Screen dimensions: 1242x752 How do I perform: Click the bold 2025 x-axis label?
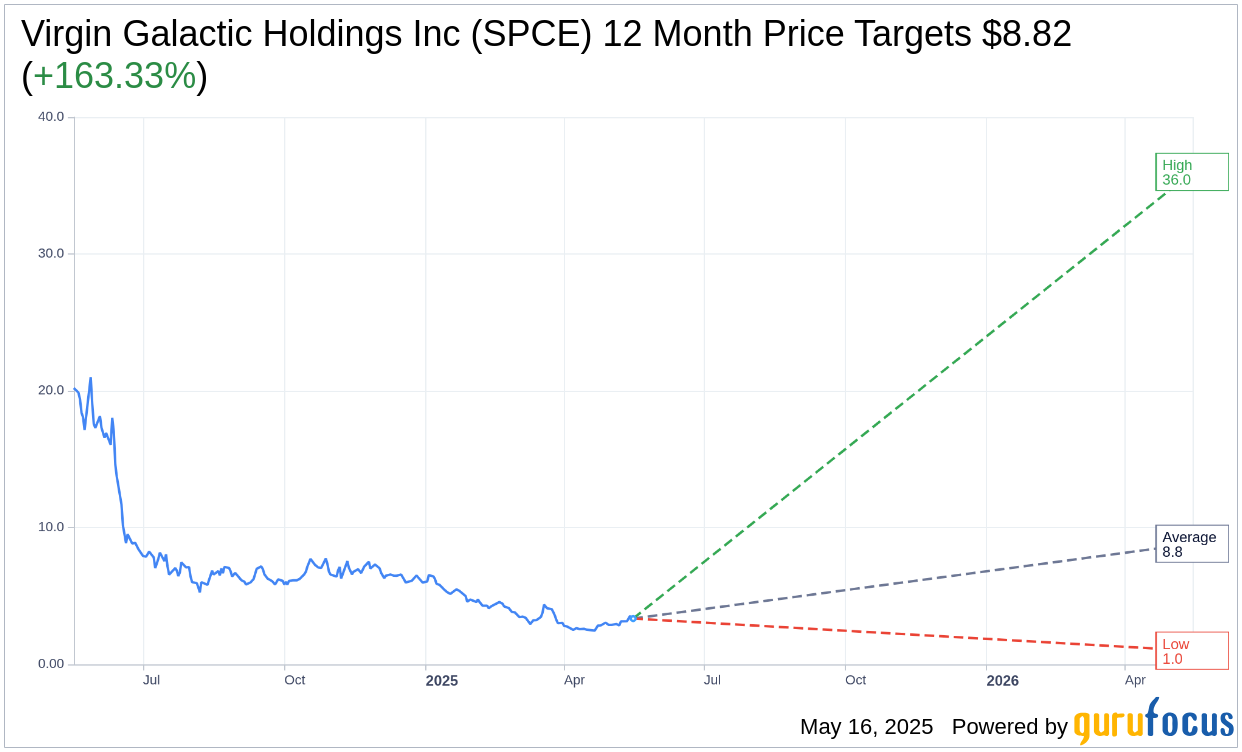point(441,681)
